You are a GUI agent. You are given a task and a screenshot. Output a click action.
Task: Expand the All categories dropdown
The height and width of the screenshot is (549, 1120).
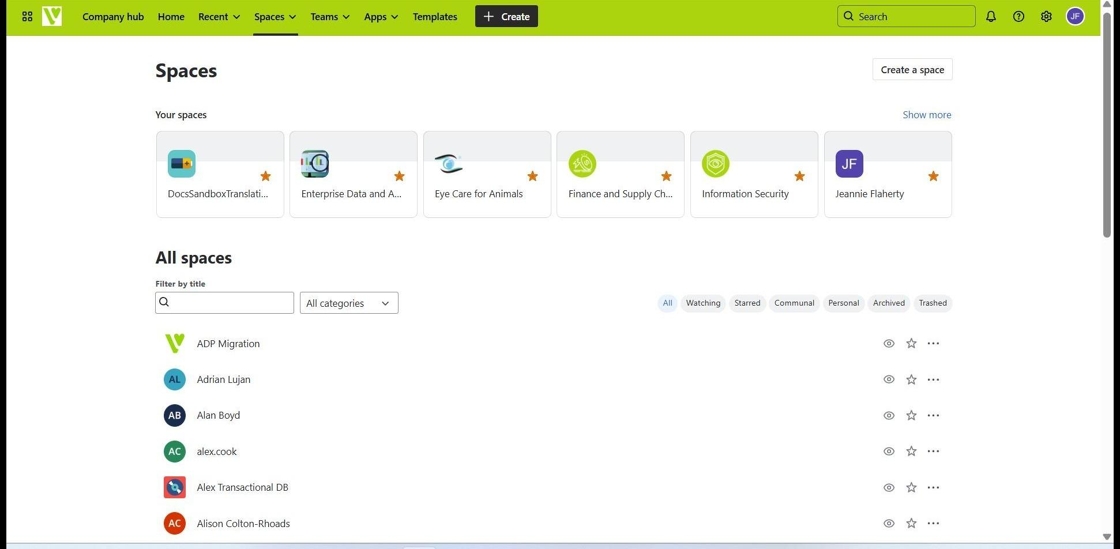(x=349, y=303)
